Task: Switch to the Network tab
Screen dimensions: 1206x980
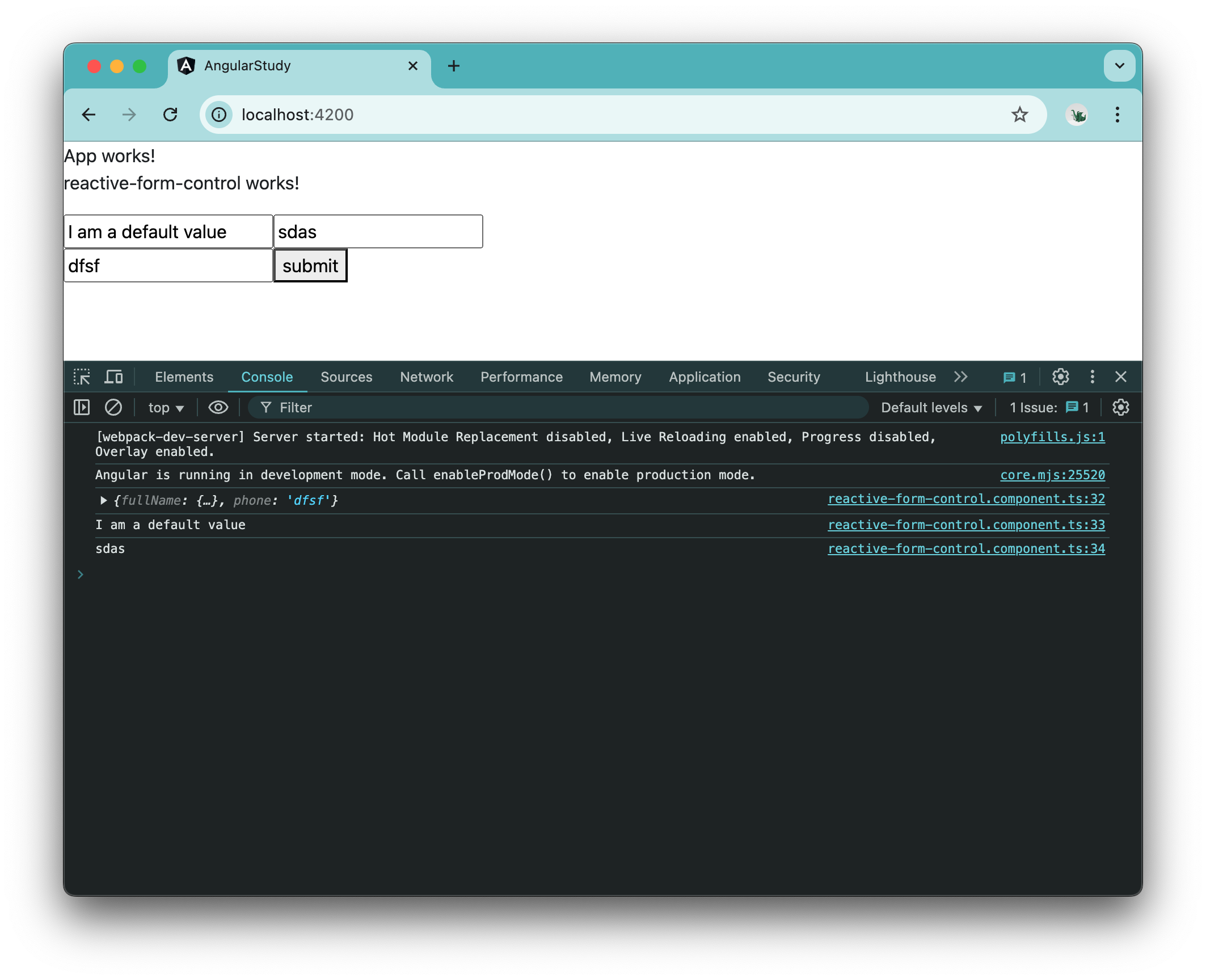Action: point(427,377)
